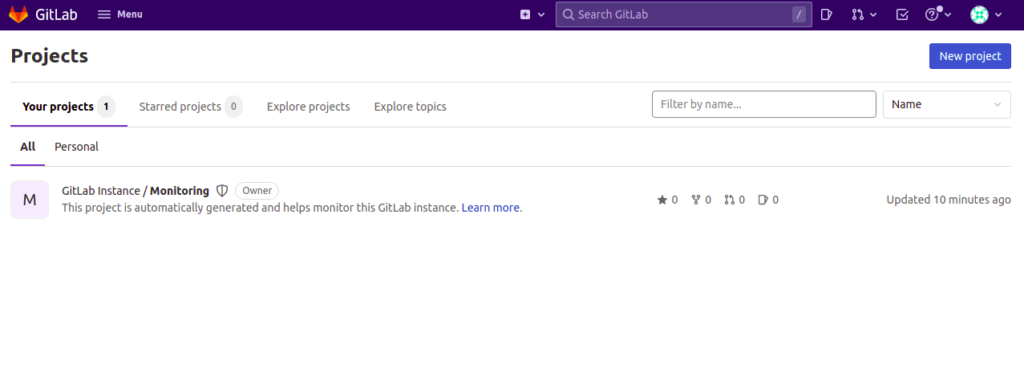Open GitLab Instance / Monitoring project link

(135, 191)
